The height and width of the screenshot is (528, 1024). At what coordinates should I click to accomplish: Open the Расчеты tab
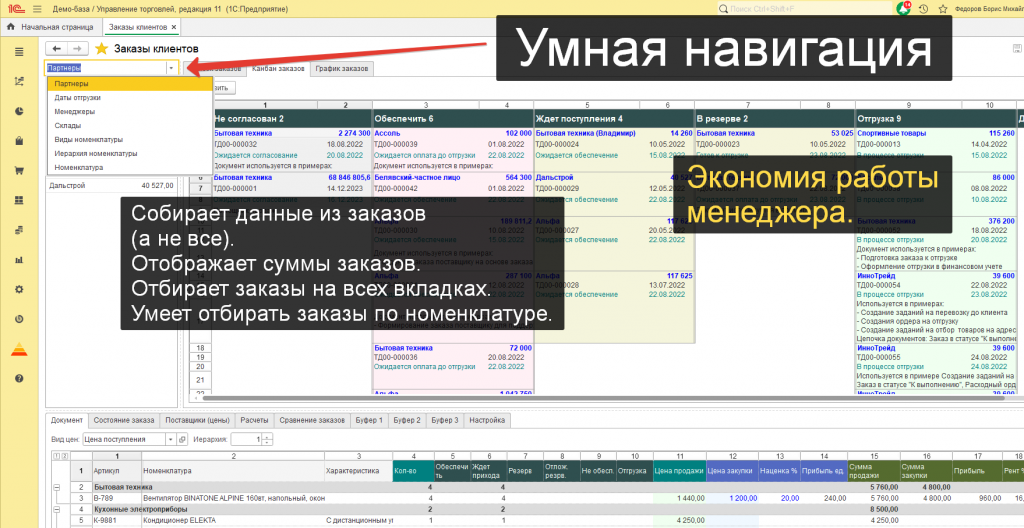255,420
